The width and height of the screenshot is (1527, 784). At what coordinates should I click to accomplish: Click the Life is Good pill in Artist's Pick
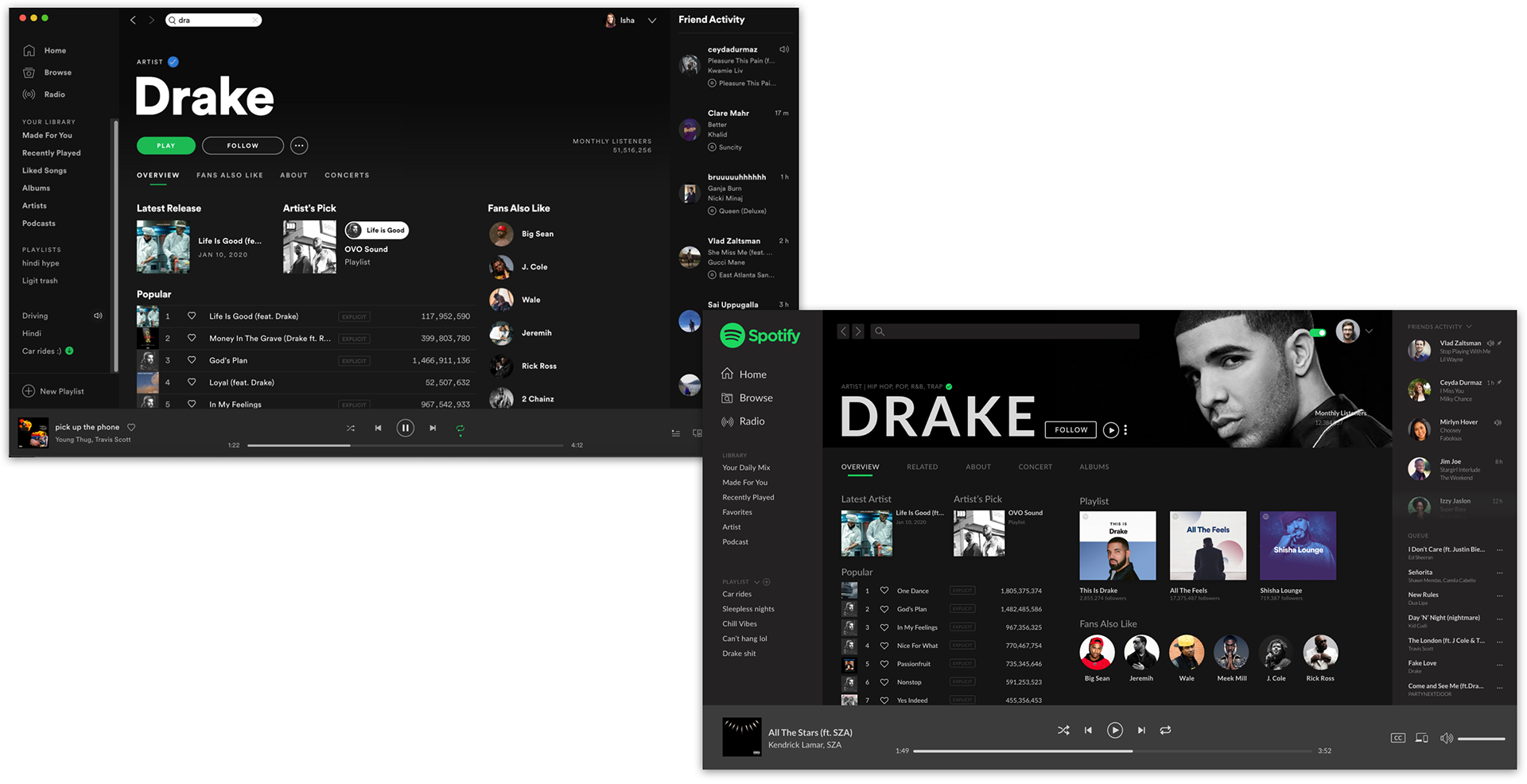click(376, 230)
